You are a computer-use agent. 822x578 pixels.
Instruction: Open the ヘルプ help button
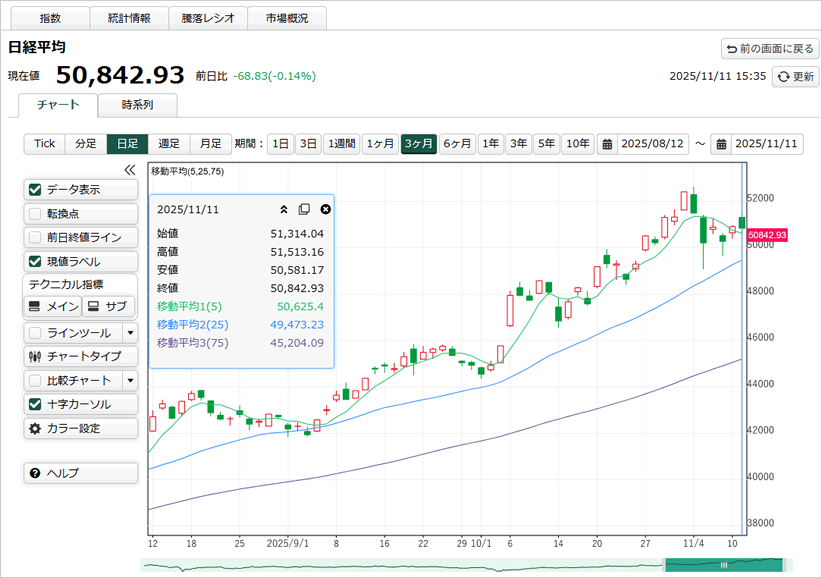tap(80, 473)
